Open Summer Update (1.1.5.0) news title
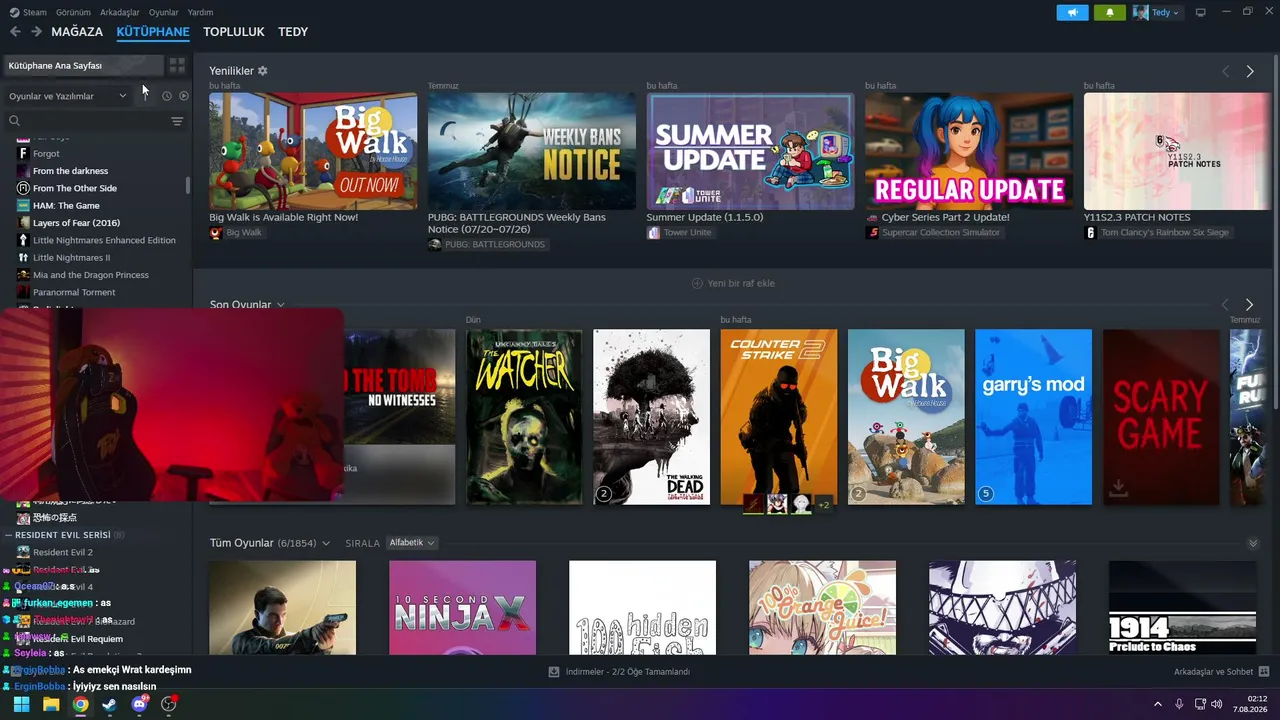 click(x=705, y=217)
